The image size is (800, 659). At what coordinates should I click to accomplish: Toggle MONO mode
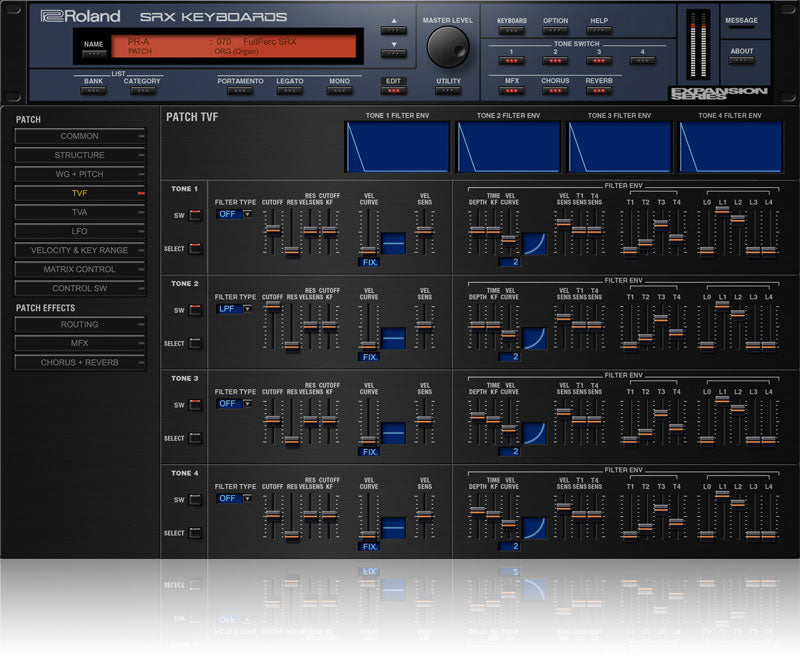tap(339, 91)
